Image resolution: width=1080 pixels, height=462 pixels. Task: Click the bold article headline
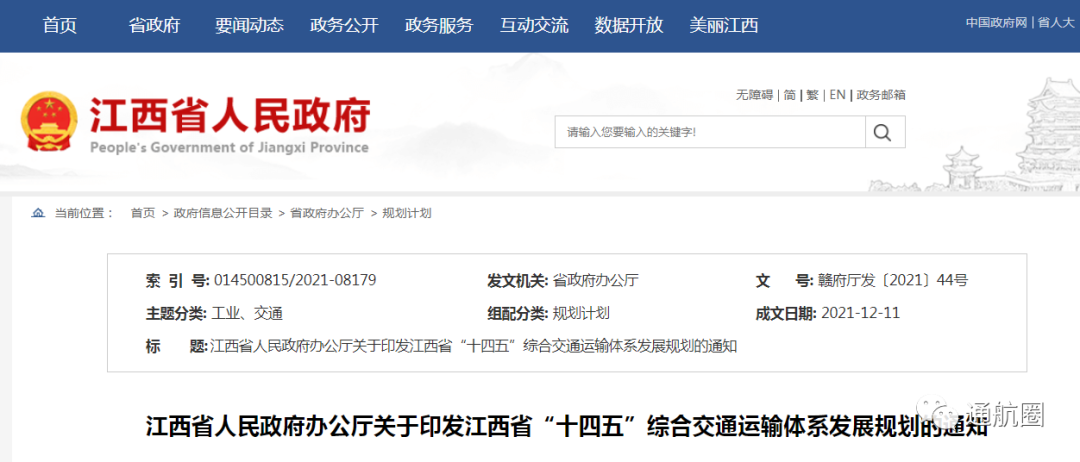[x=567, y=426]
